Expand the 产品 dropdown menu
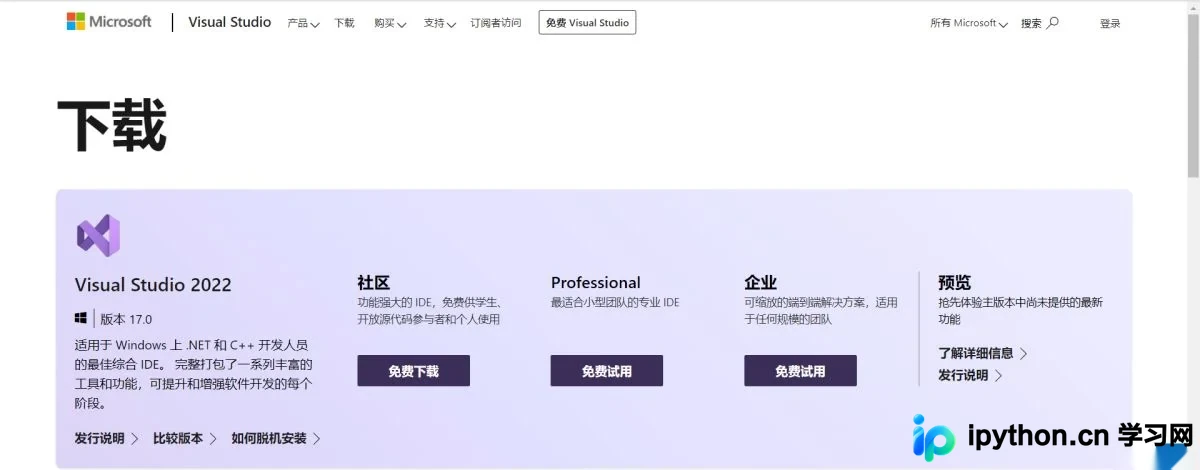Image resolution: width=1200 pixels, height=470 pixels. (303, 23)
